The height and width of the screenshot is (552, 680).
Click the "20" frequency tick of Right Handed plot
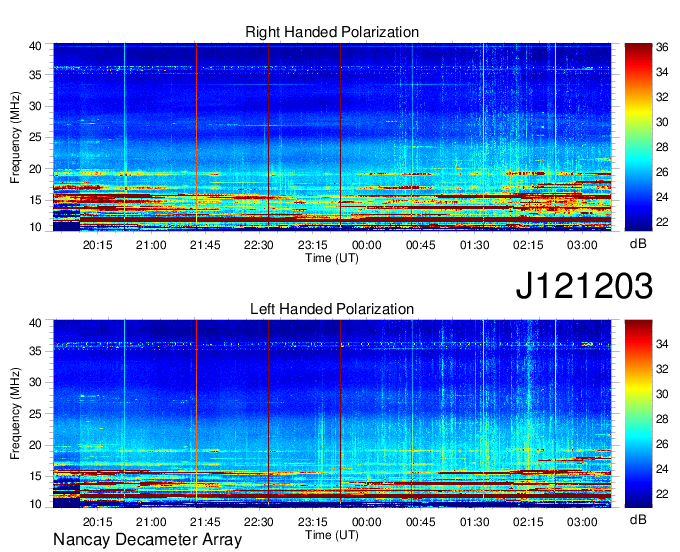click(x=35, y=169)
